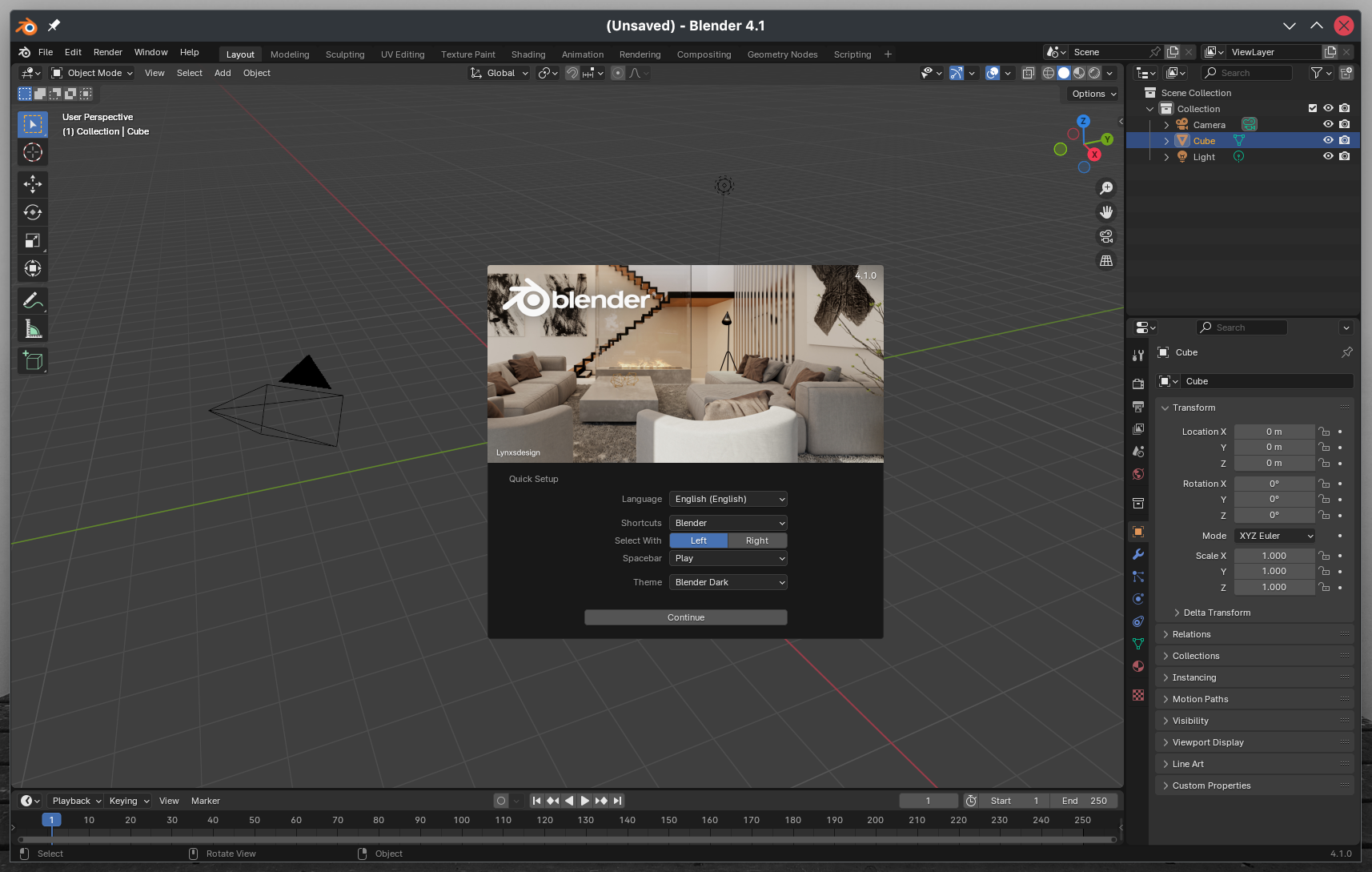Viewport: 1372px width, 872px height.
Task: Toggle lock on Location X
Action: tap(1324, 432)
